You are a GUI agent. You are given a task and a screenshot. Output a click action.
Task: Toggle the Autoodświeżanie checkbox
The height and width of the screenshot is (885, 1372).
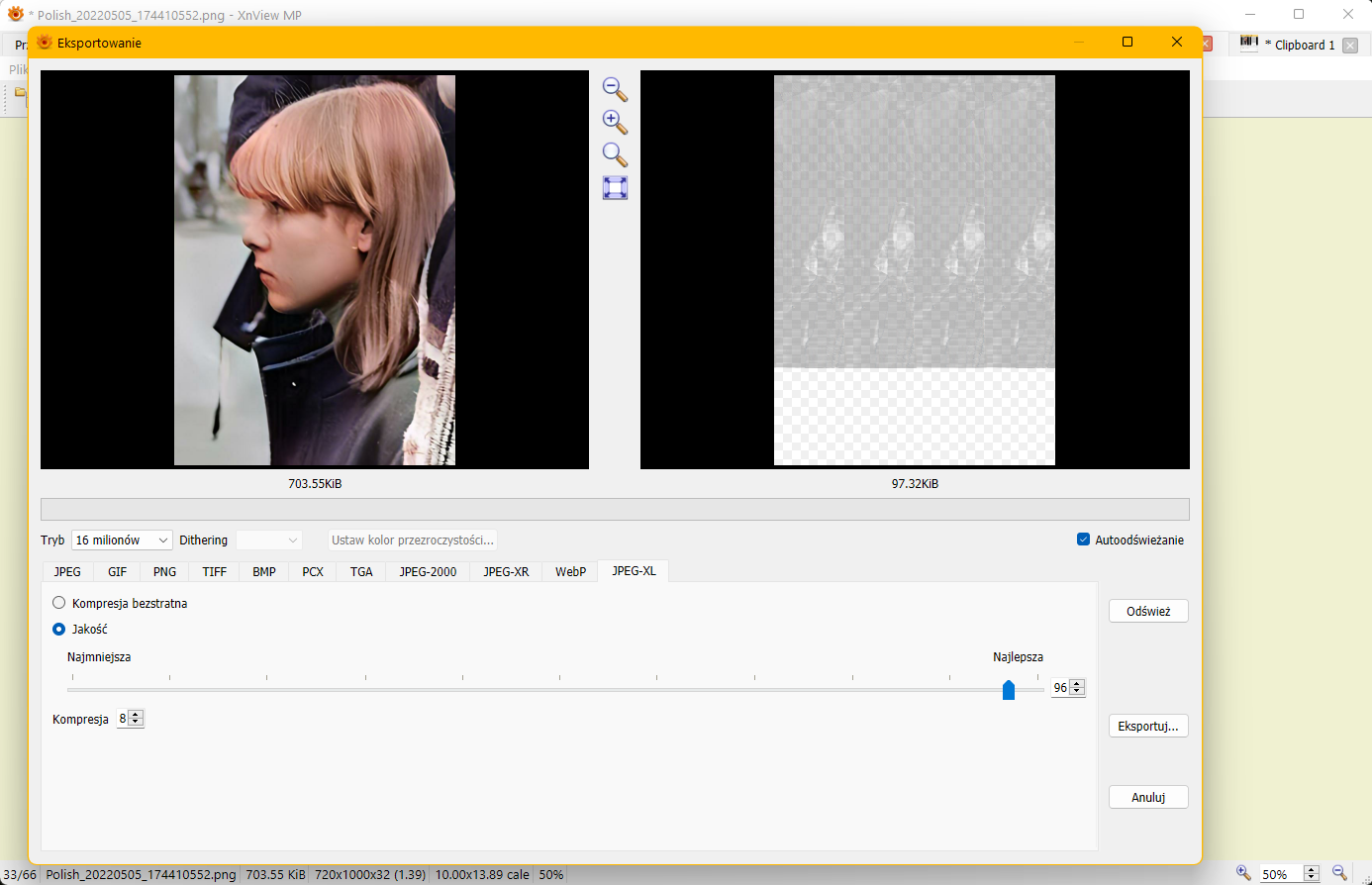click(x=1083, y=540)
